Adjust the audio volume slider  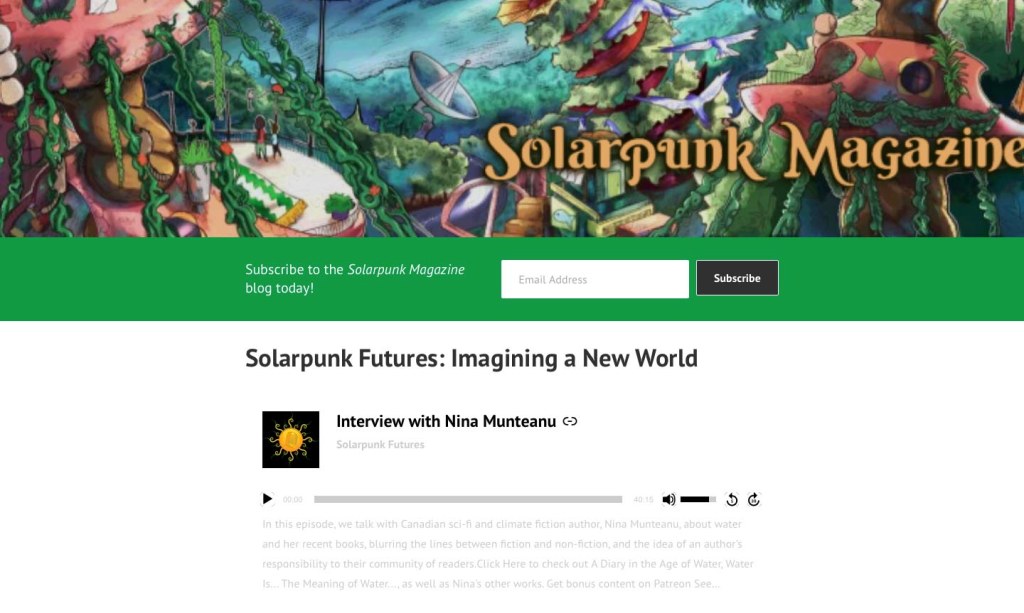click(x=698, y=499)
